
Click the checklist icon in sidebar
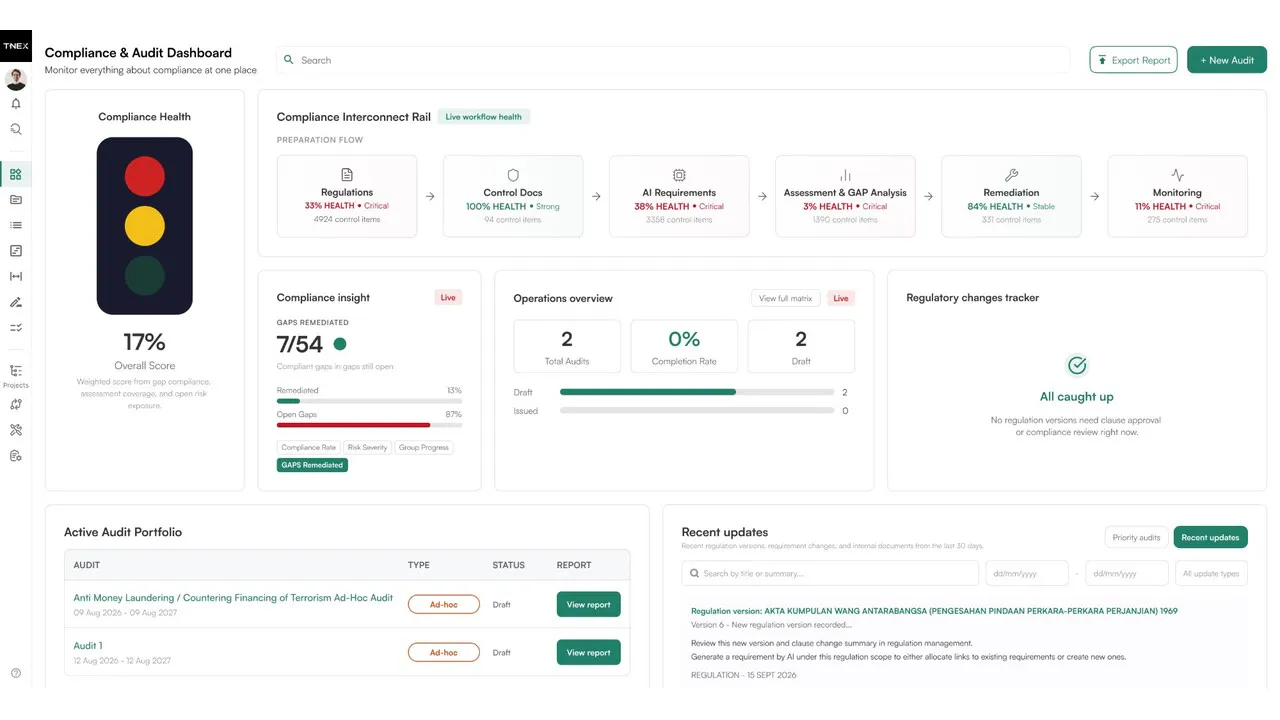(15, 327)
